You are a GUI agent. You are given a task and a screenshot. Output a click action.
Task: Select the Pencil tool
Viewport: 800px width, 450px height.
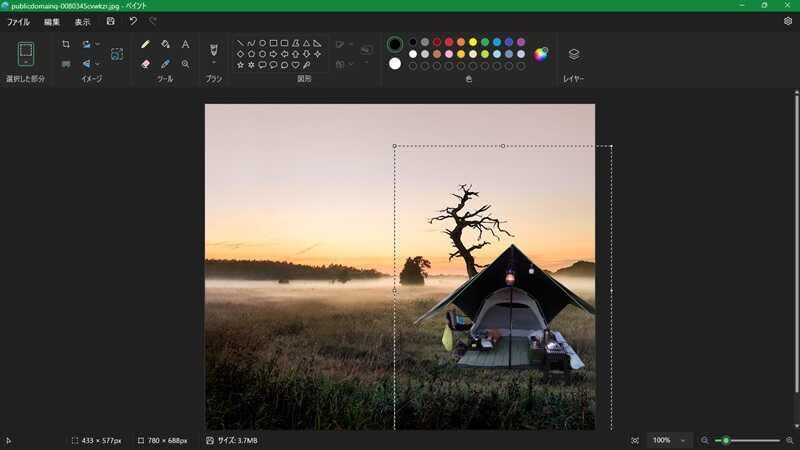click(145, 45)
